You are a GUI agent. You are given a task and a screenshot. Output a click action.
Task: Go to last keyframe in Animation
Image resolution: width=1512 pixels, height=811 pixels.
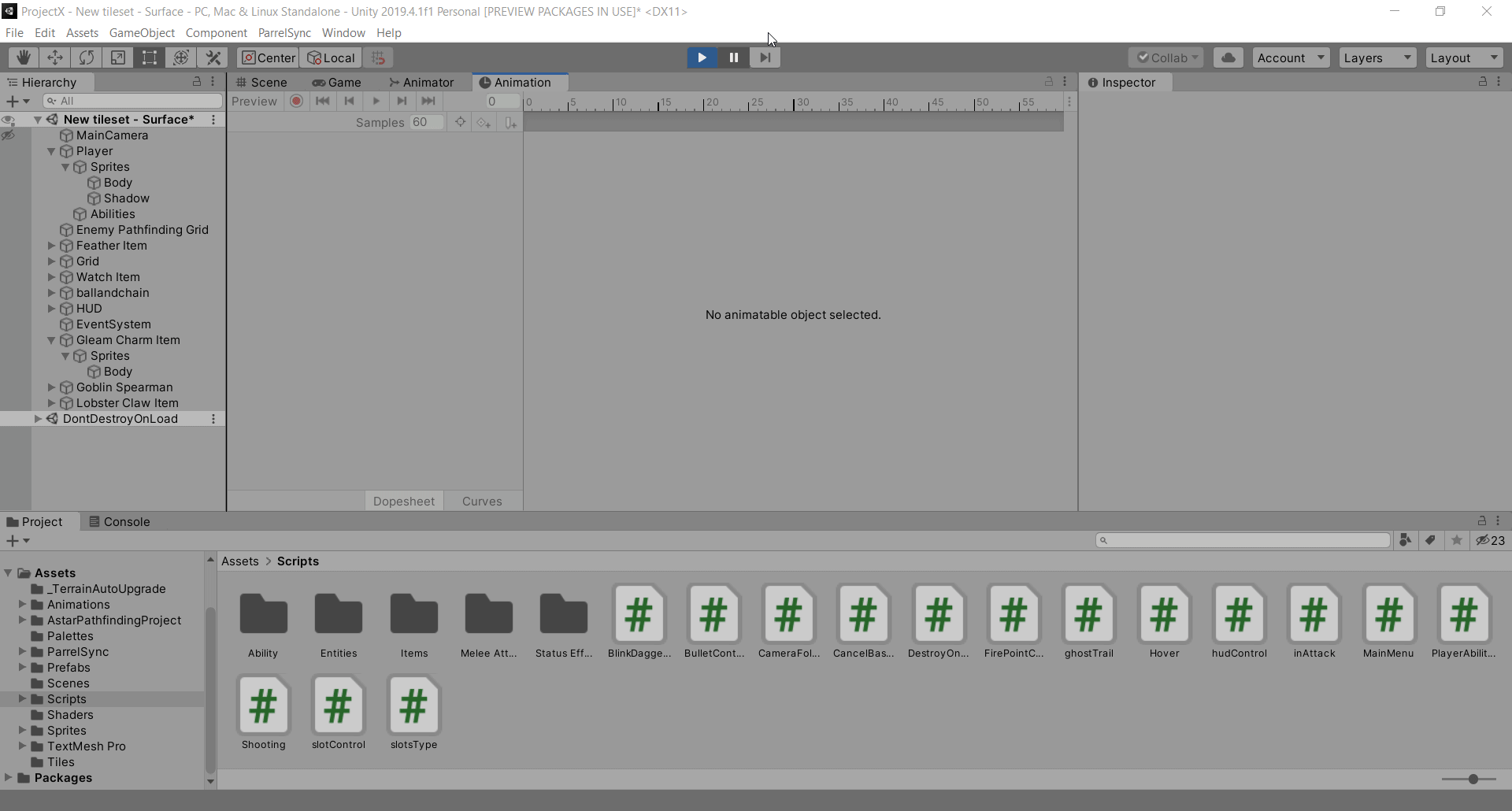[x=428, y=101]
